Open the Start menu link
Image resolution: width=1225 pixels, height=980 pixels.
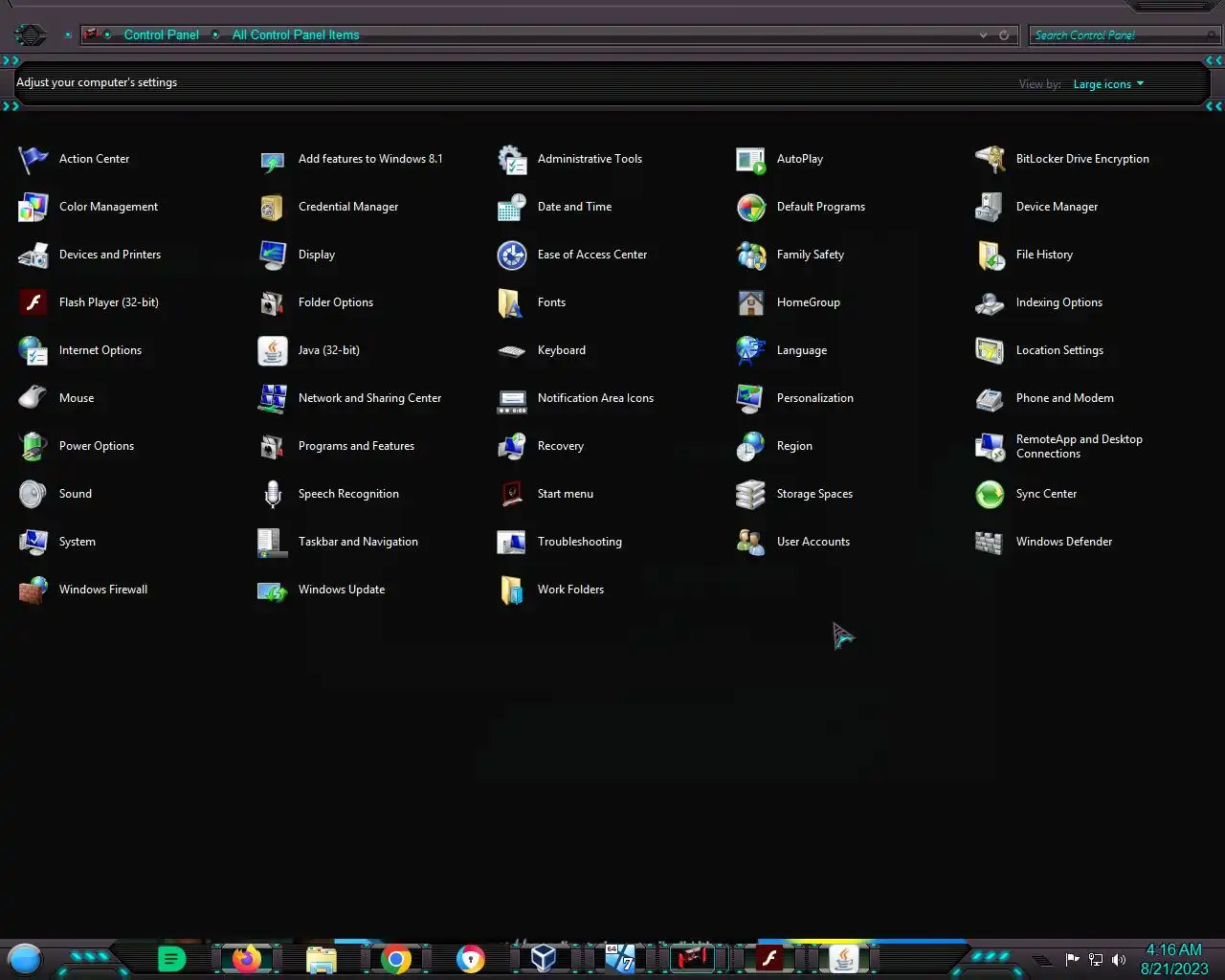point(566,494)
